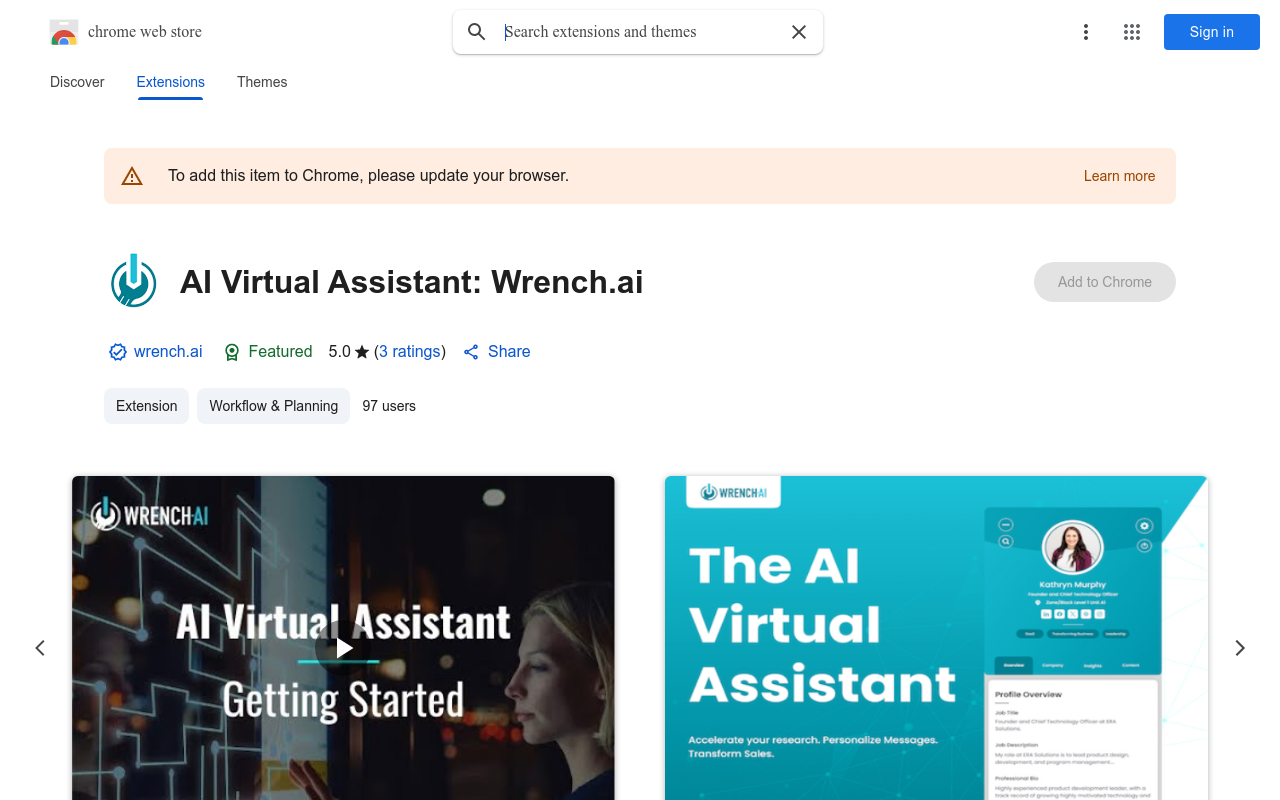The image size is (1280, 800).
Task: Open the Chrome Web Store home logo
Action: click(126, 32)
